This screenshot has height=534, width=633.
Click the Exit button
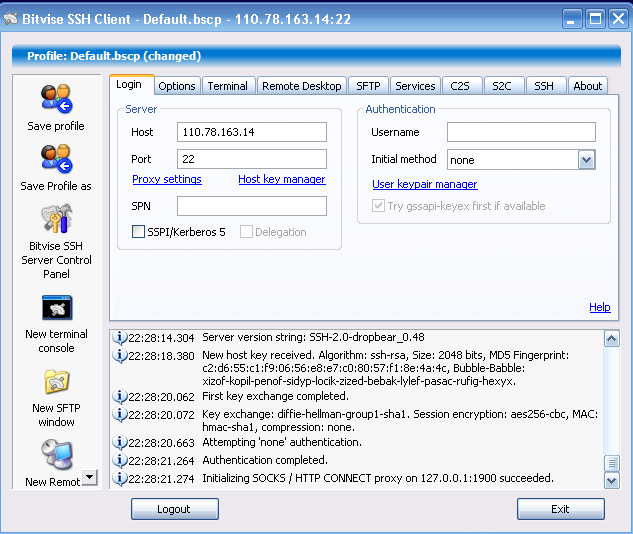click(x=560, y=509)
